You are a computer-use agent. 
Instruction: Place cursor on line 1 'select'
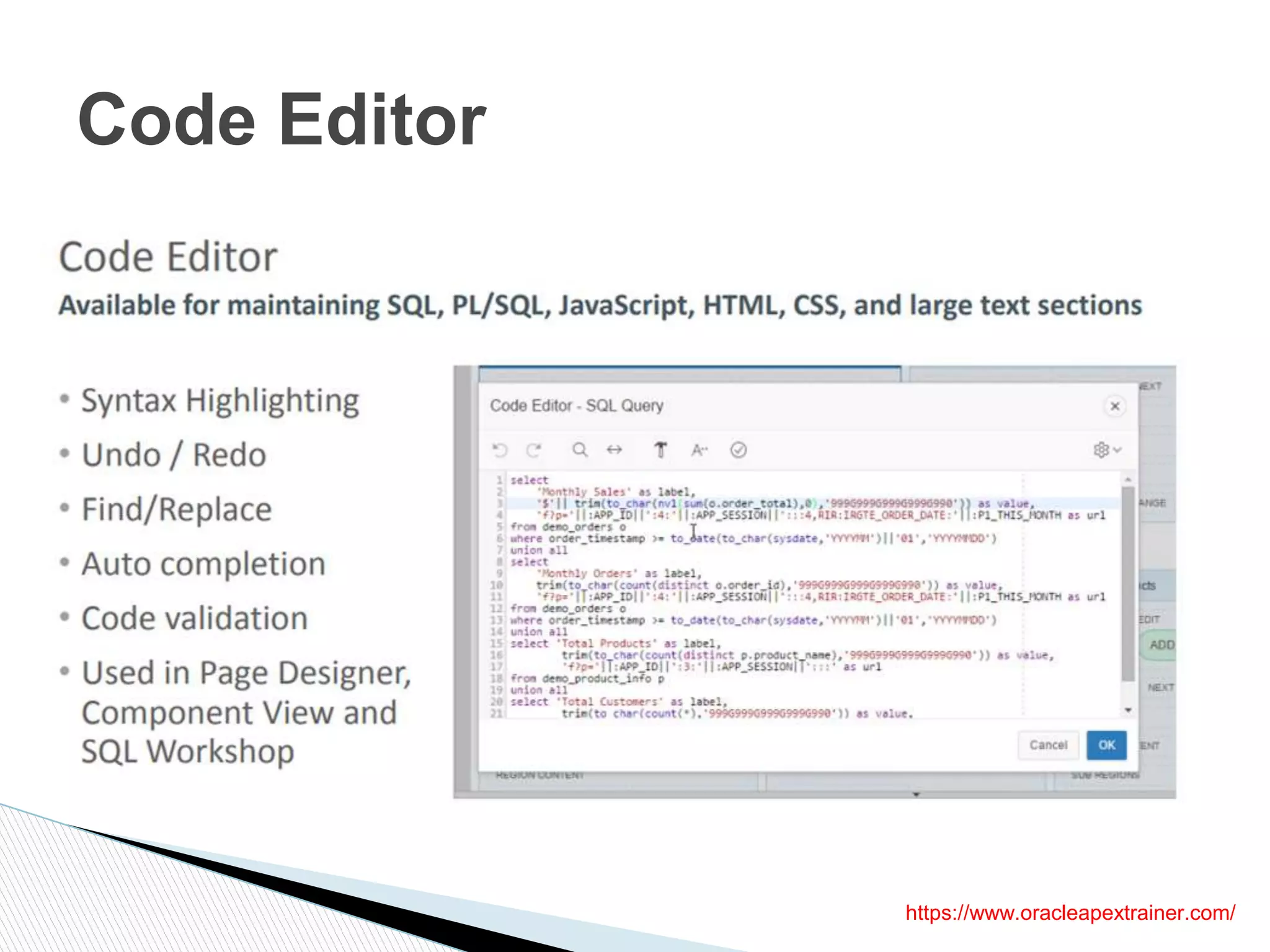(529, 480)
